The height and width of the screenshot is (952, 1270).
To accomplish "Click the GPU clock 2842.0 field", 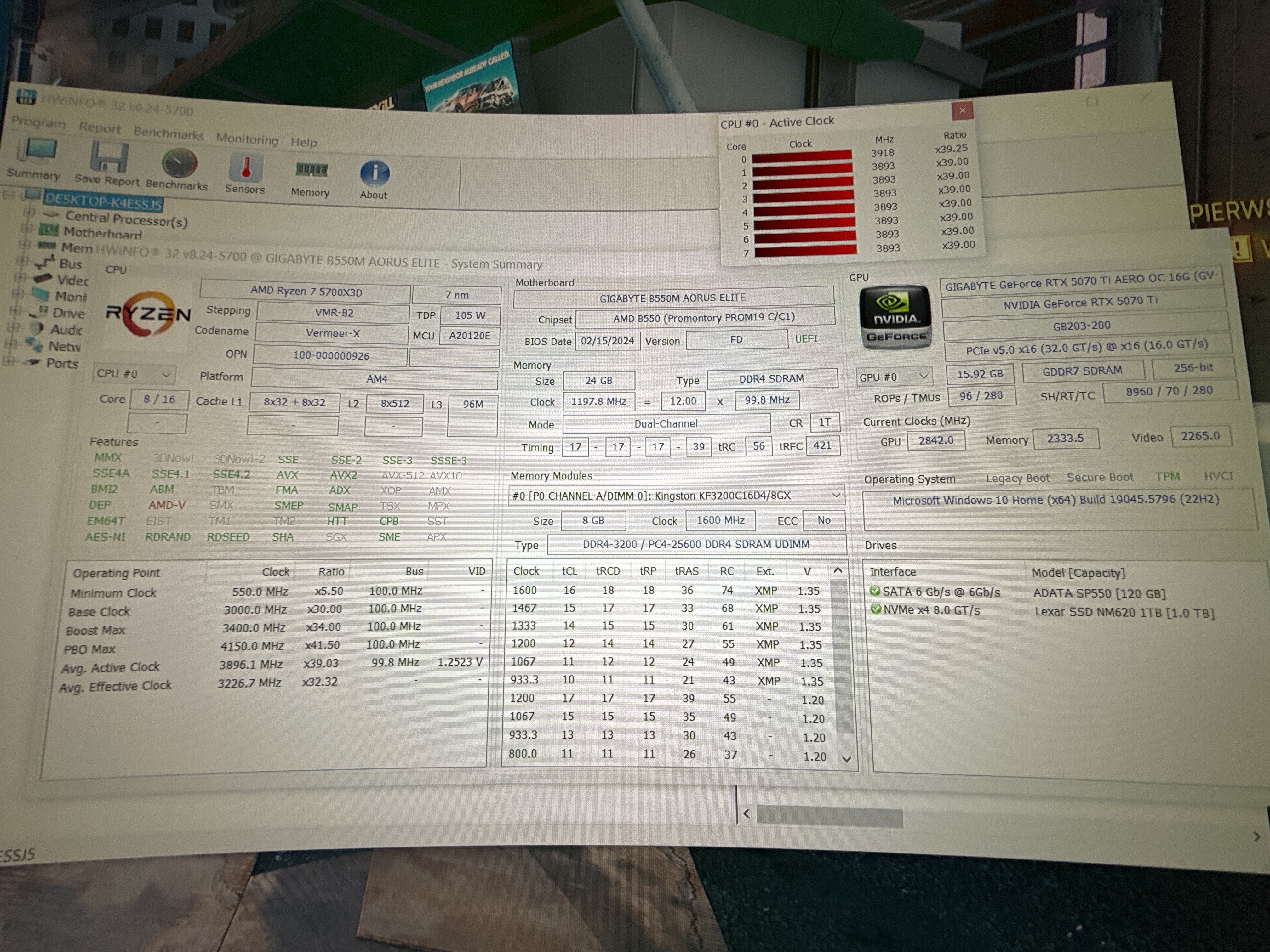I will [x=936, y=440].
